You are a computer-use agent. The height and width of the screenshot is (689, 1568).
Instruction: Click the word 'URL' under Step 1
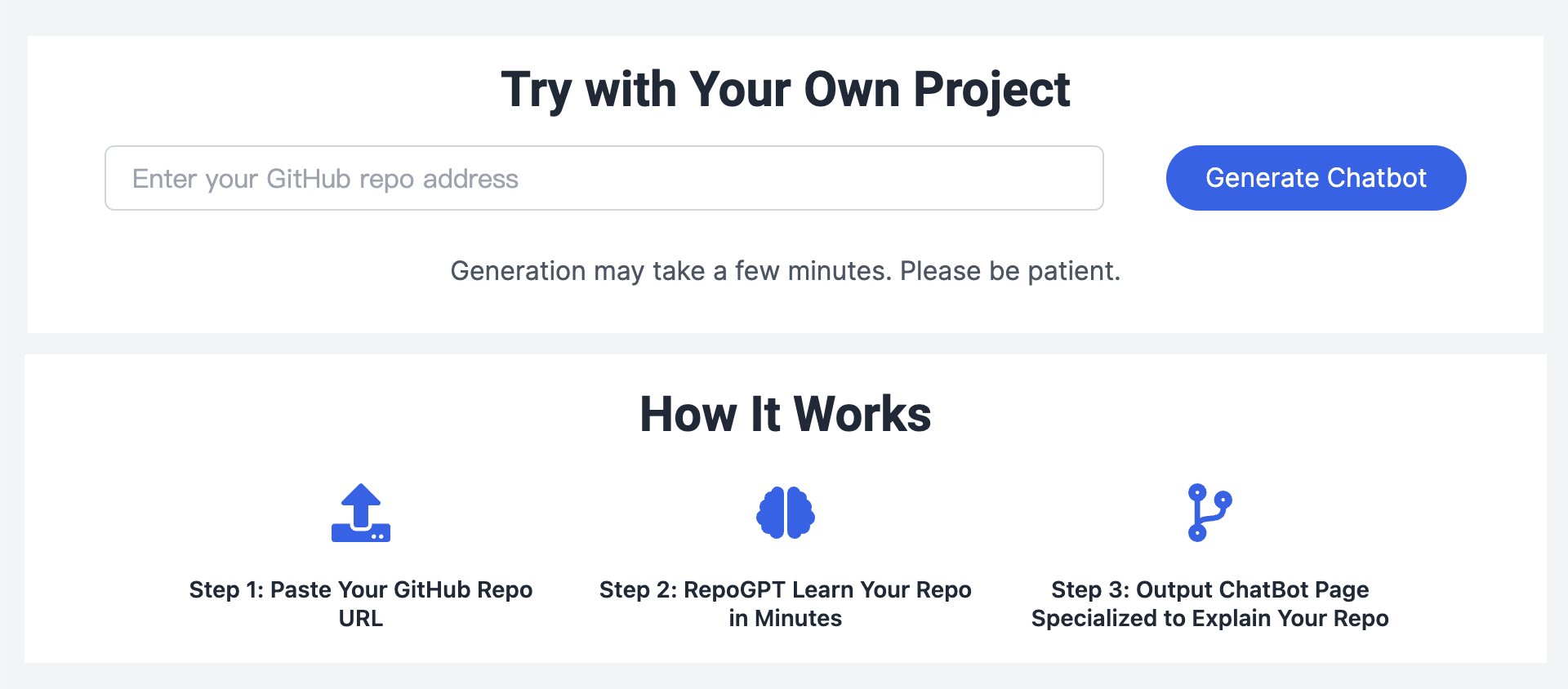360,618
